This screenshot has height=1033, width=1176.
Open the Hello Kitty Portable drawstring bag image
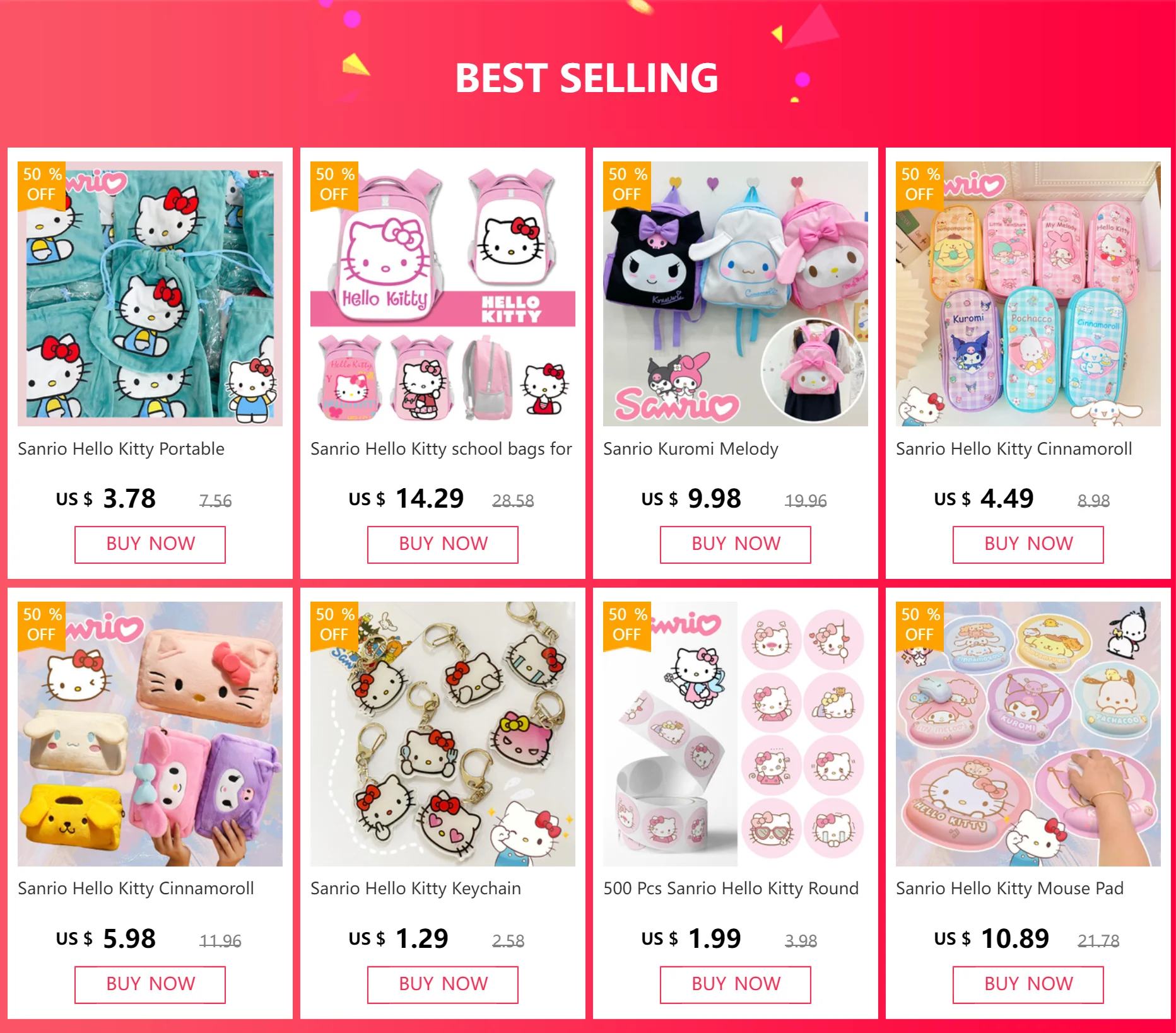[150, 294]
